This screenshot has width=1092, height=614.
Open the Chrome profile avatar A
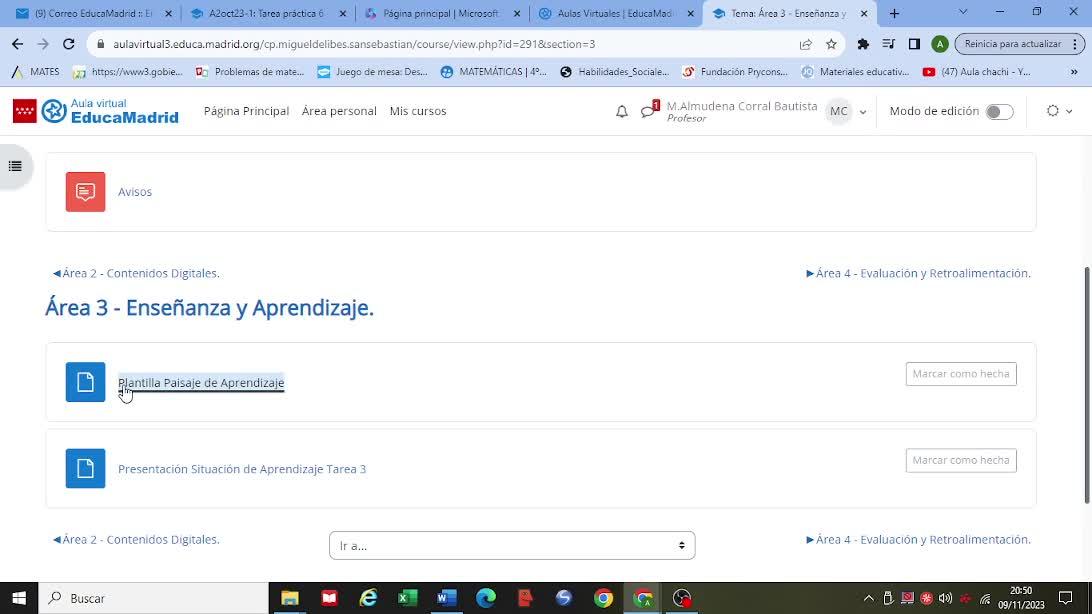(x=939, y=44)
